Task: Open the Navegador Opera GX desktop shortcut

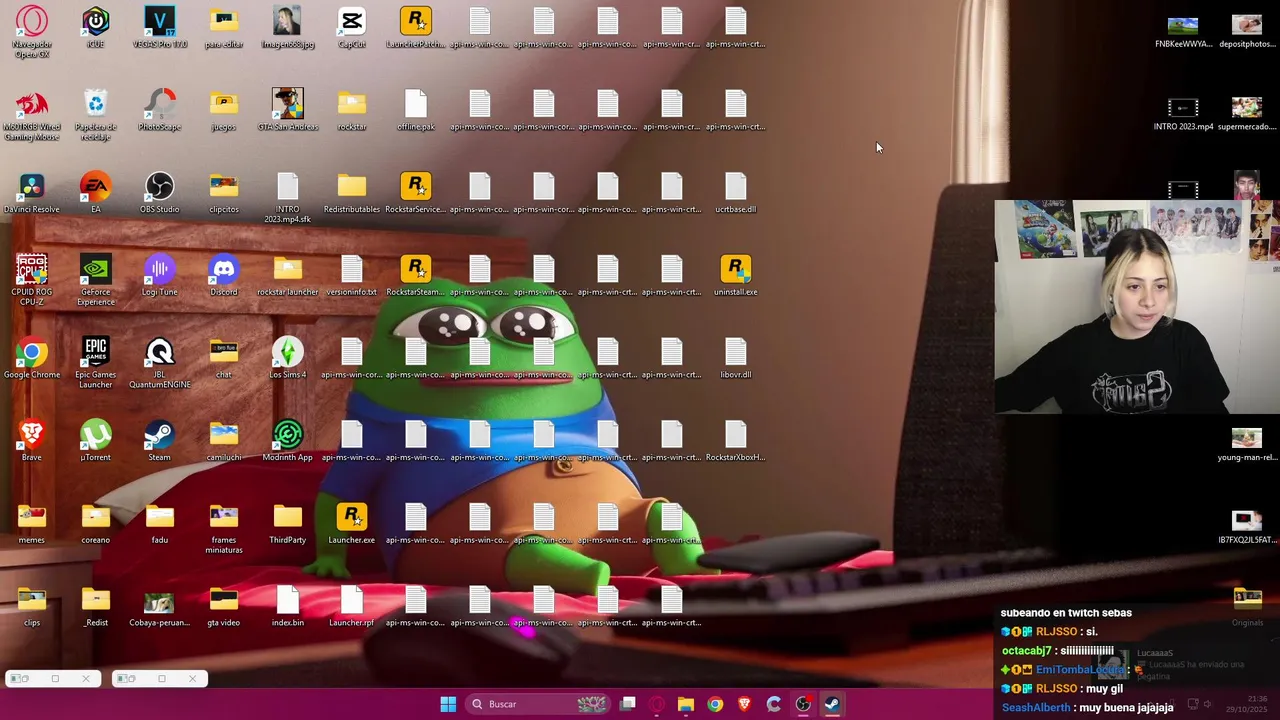Action: [x=32, y=31]
